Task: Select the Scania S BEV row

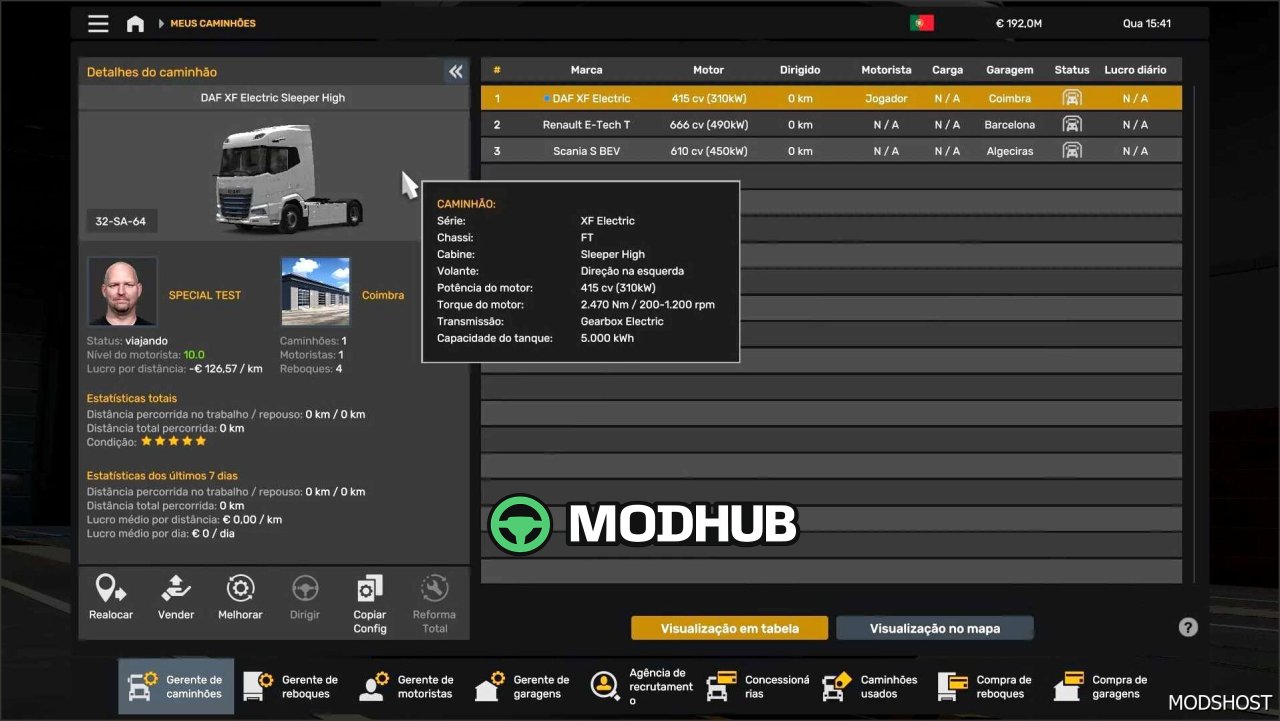Action: 830,151
